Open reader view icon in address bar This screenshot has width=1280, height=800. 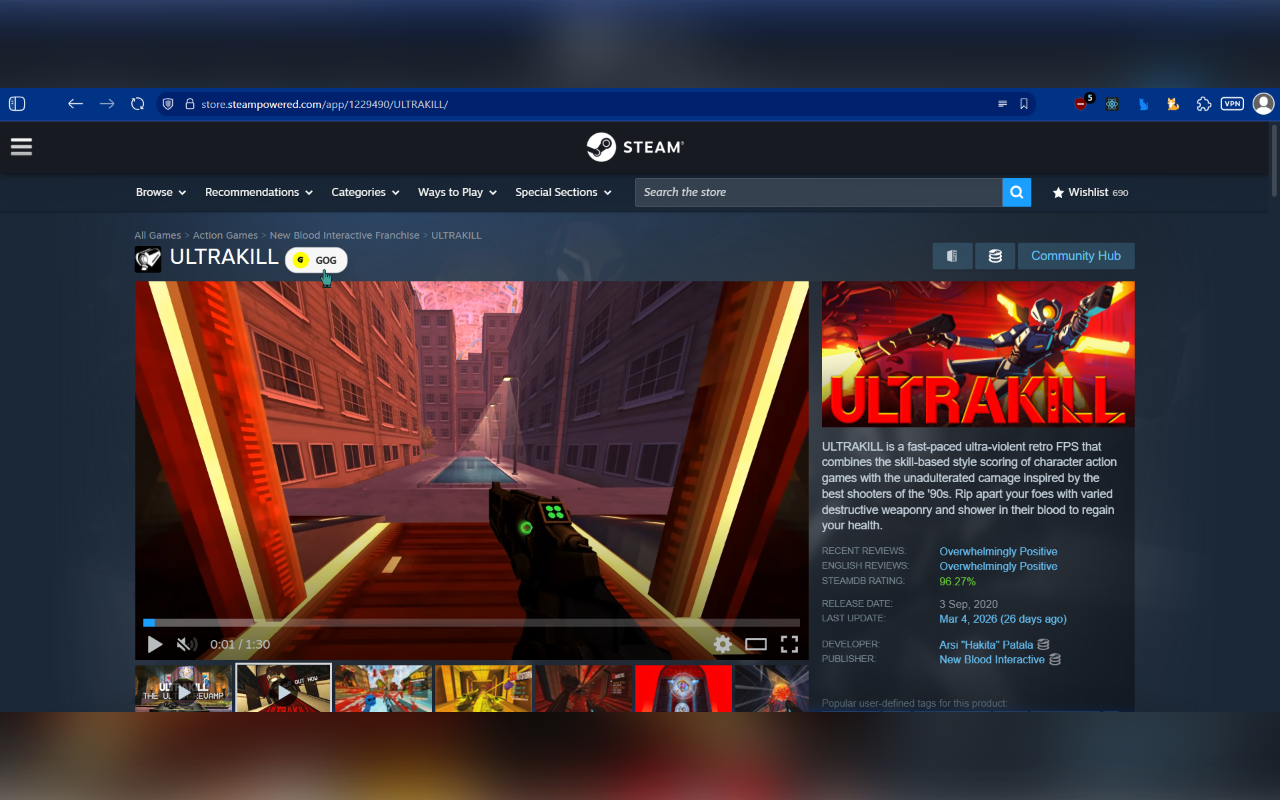[x=1002, y=104]
